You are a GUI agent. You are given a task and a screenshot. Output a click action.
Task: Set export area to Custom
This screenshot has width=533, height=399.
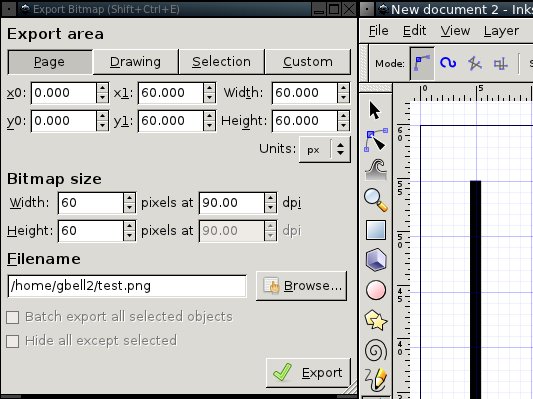click(x=308, y=62)
